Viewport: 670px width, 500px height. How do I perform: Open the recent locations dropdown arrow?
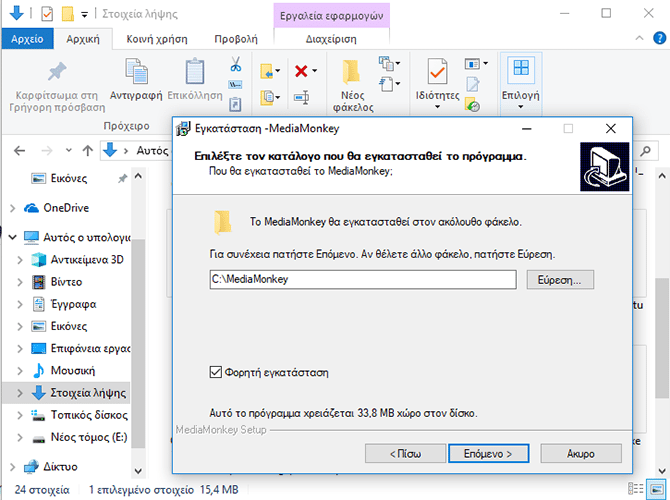pos(68,150)
